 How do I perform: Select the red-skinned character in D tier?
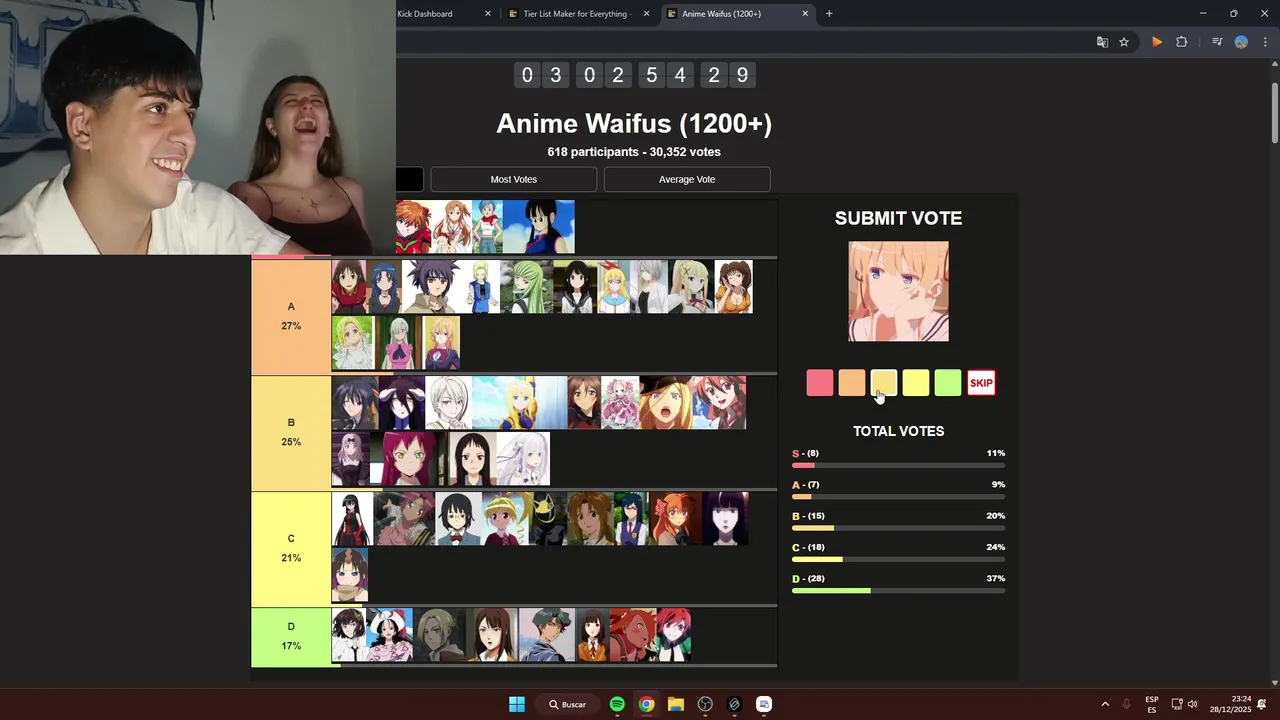(x=632, y=635)
